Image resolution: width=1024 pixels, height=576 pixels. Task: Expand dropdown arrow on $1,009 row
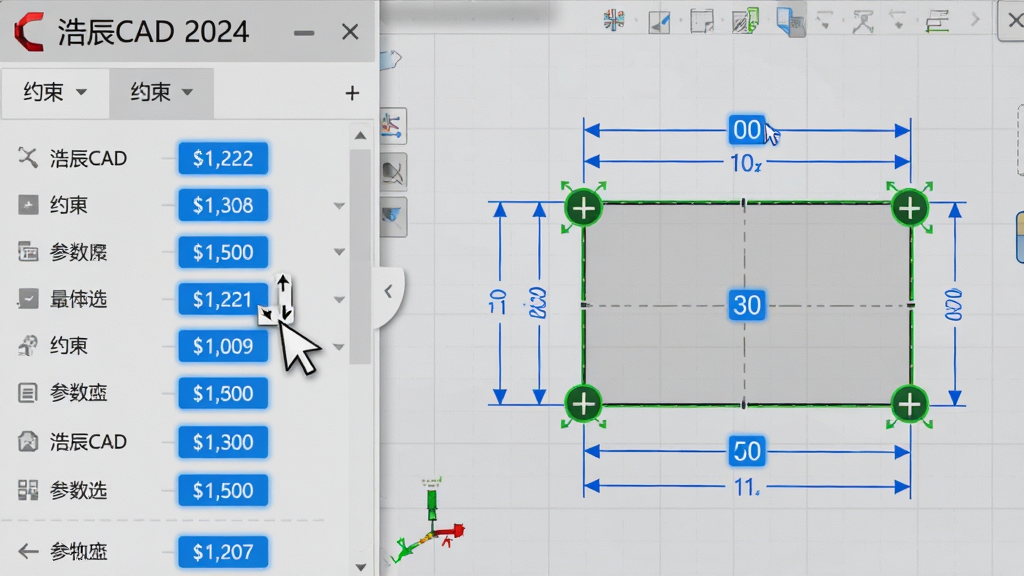pyautogui.click(x=339, y=347)
